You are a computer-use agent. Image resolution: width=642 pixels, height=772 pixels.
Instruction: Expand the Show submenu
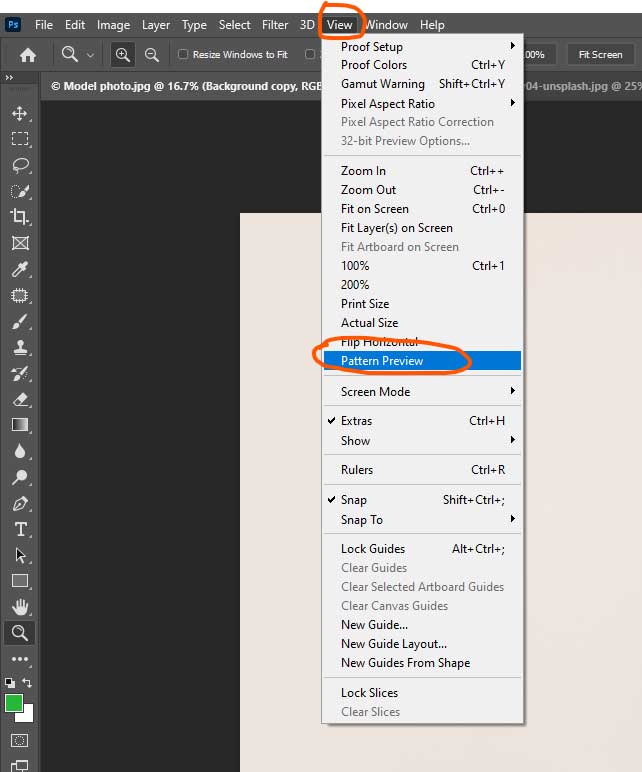click(x=422, y=441)
